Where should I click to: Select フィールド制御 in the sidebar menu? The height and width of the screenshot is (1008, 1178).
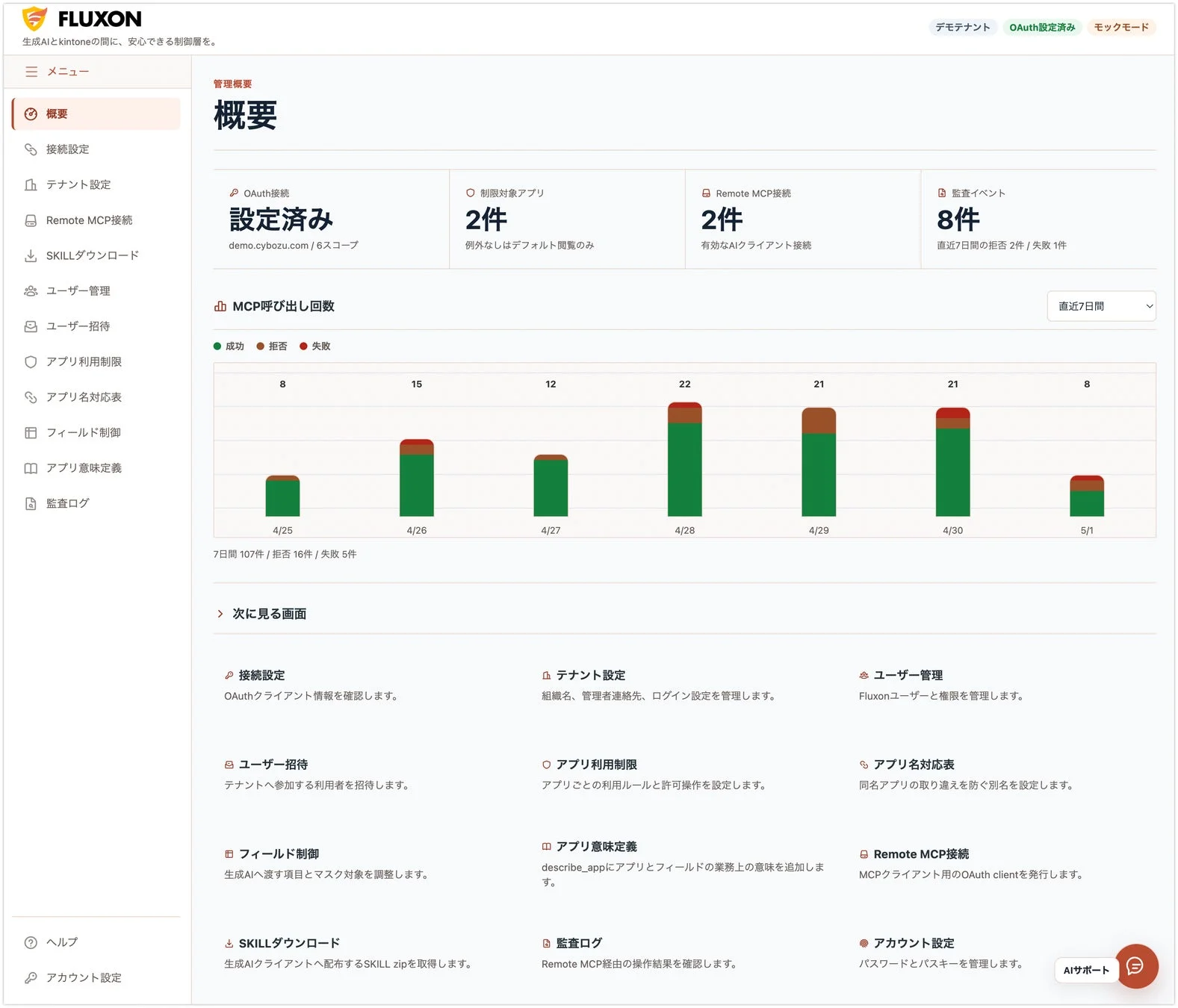(96, 432)
